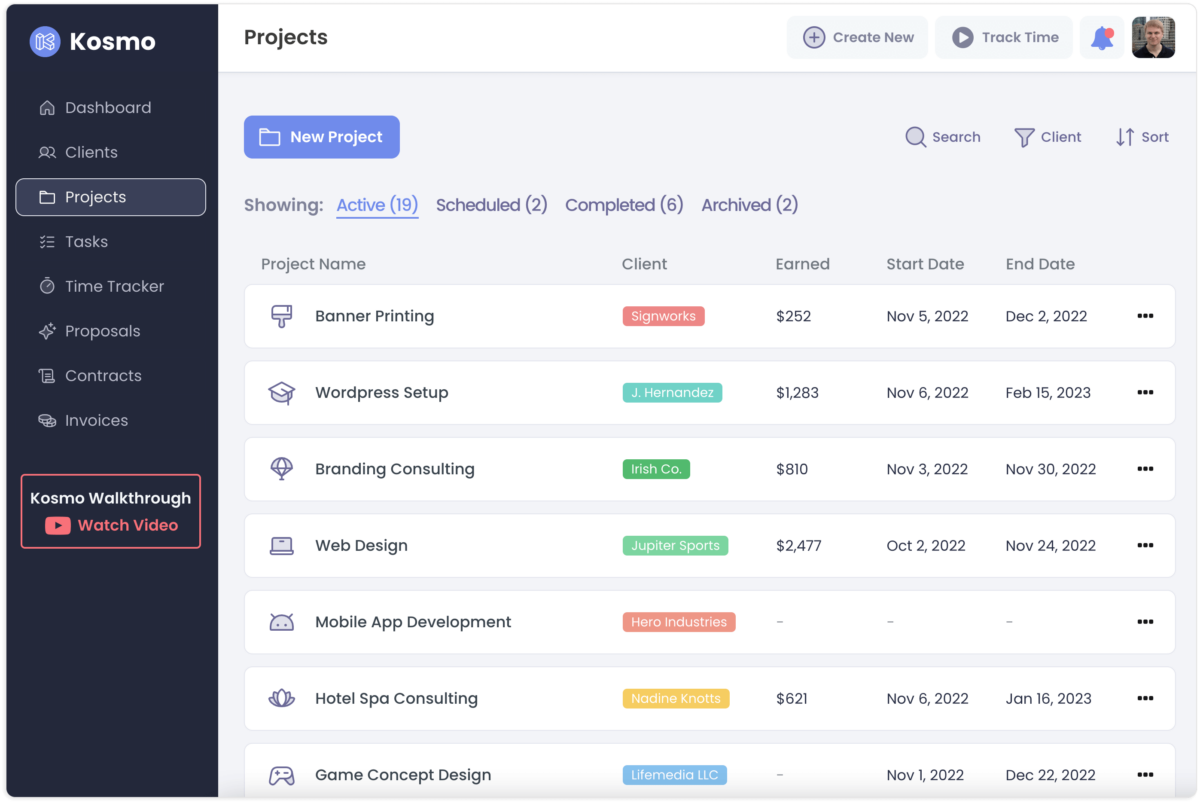1200x803 pixels.
Task: Show Archived projects
Action: point(749,205)
